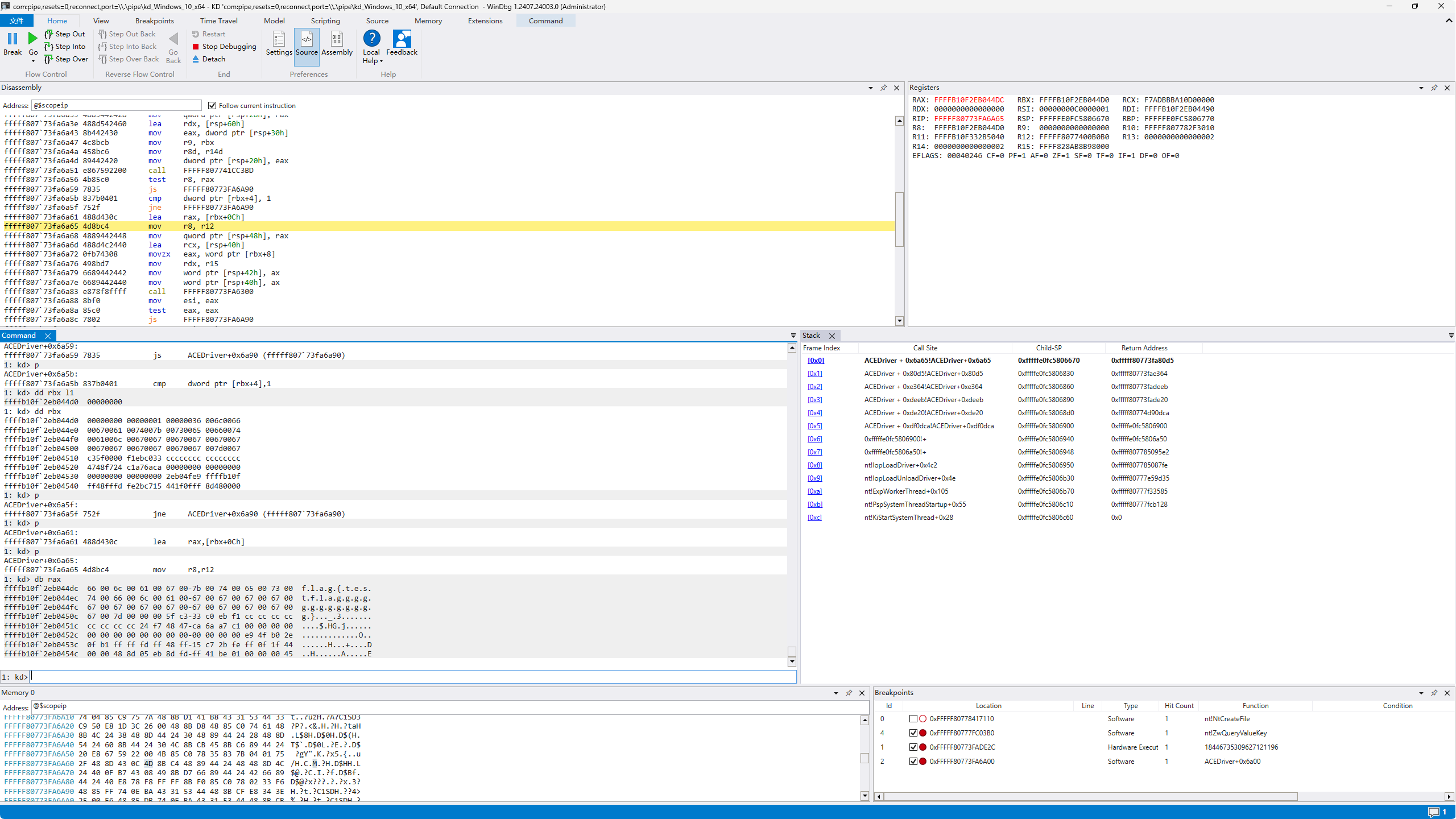Switch to the Breakpoints ribbon tab
This screenshot has width=1456, height=819.
154,20
